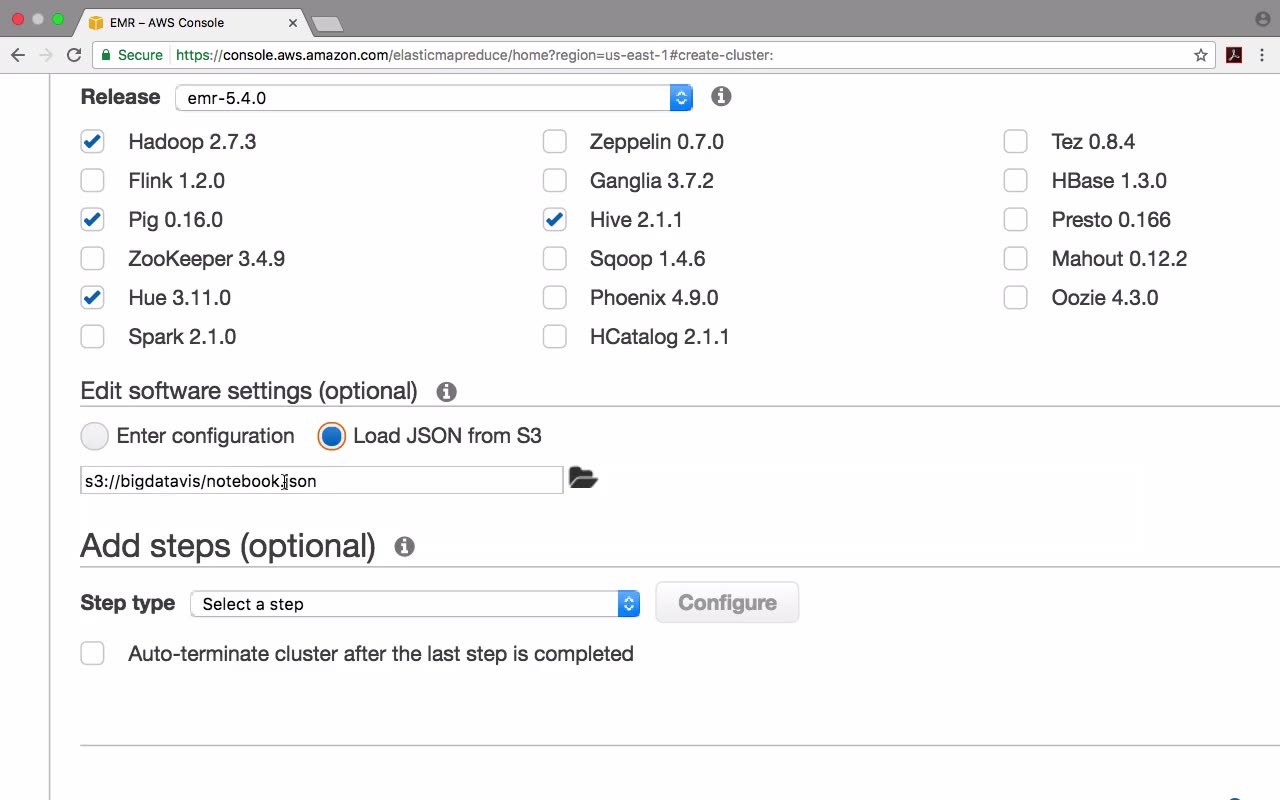Enable the Spark 2.1.0 checkbox
The image size is (1280, 800).
(92, 337)
